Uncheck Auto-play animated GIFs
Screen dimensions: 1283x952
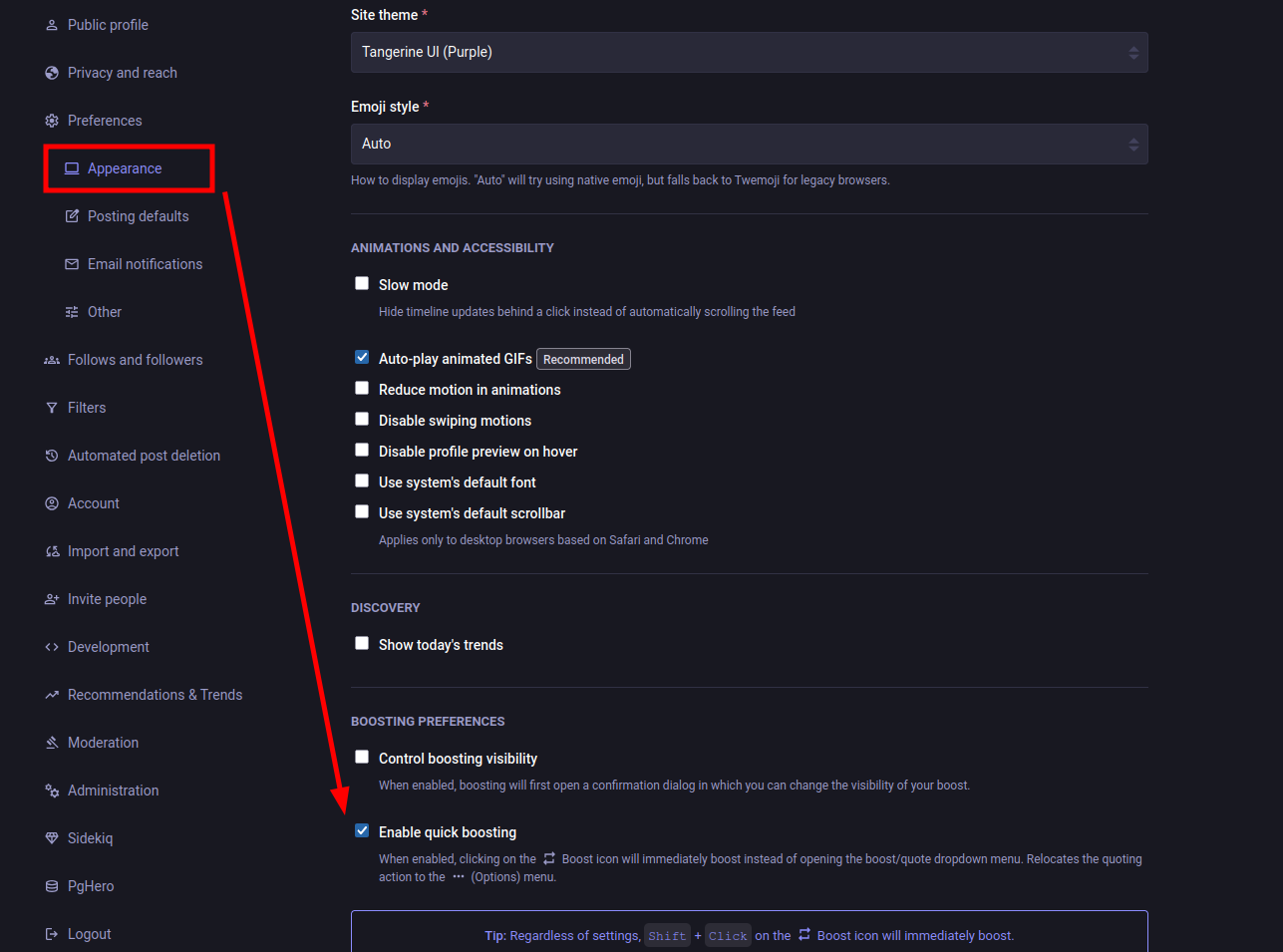[362, 358]
